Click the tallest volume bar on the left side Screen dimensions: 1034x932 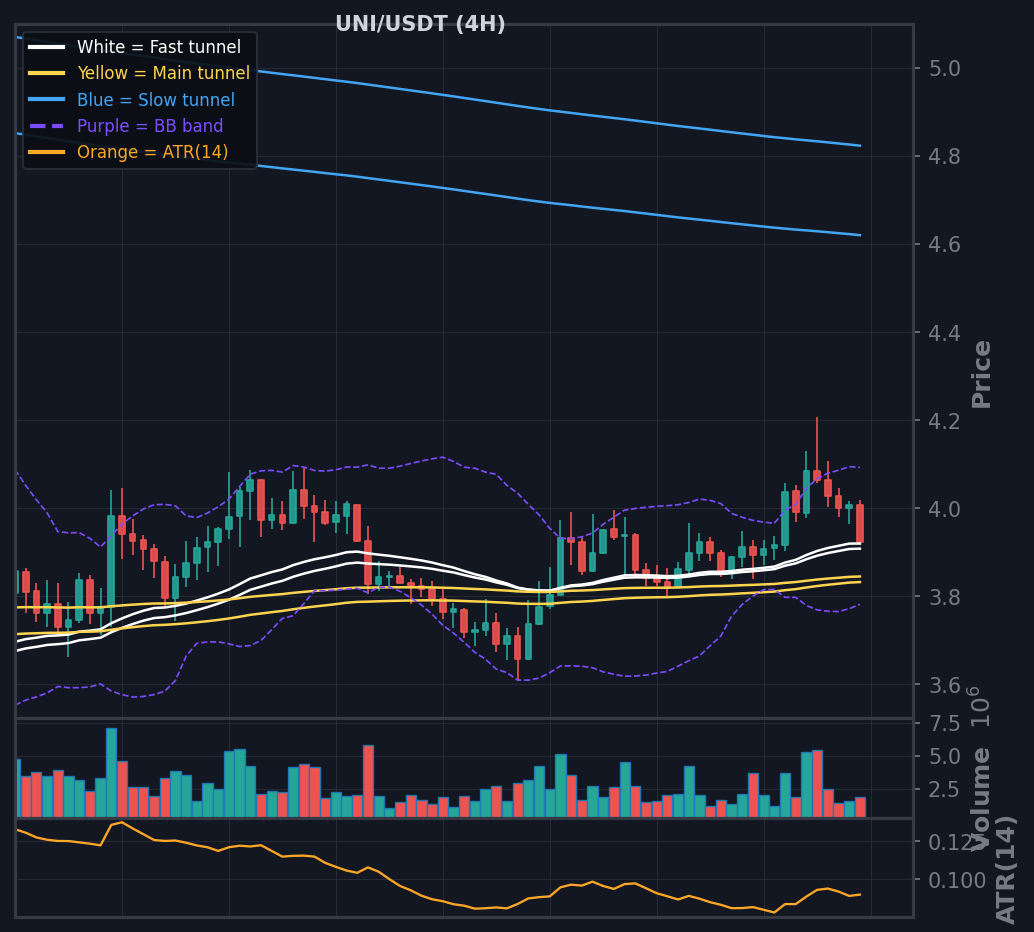[111, 772]
